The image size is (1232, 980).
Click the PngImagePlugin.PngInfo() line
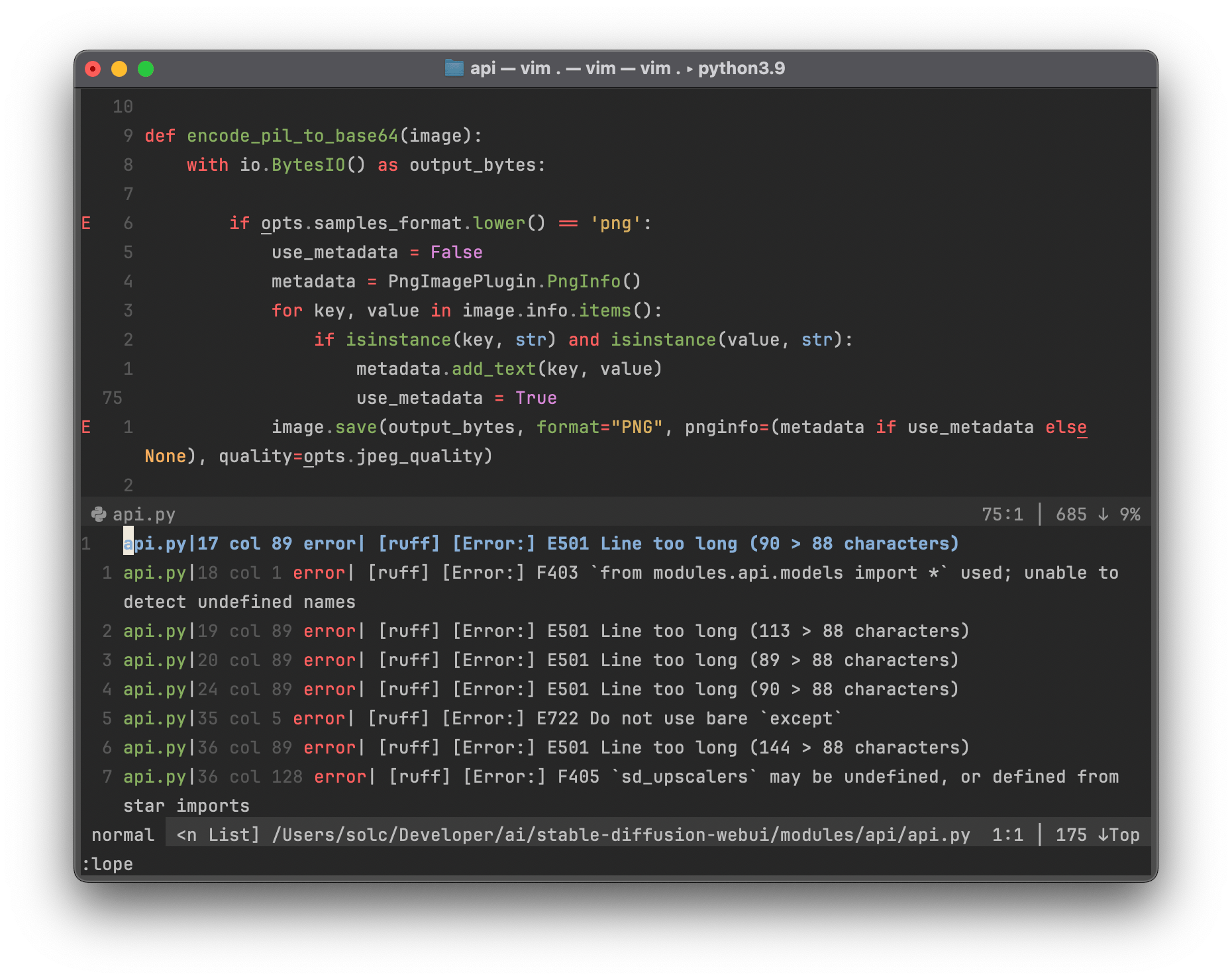click(x=456, y=281)
